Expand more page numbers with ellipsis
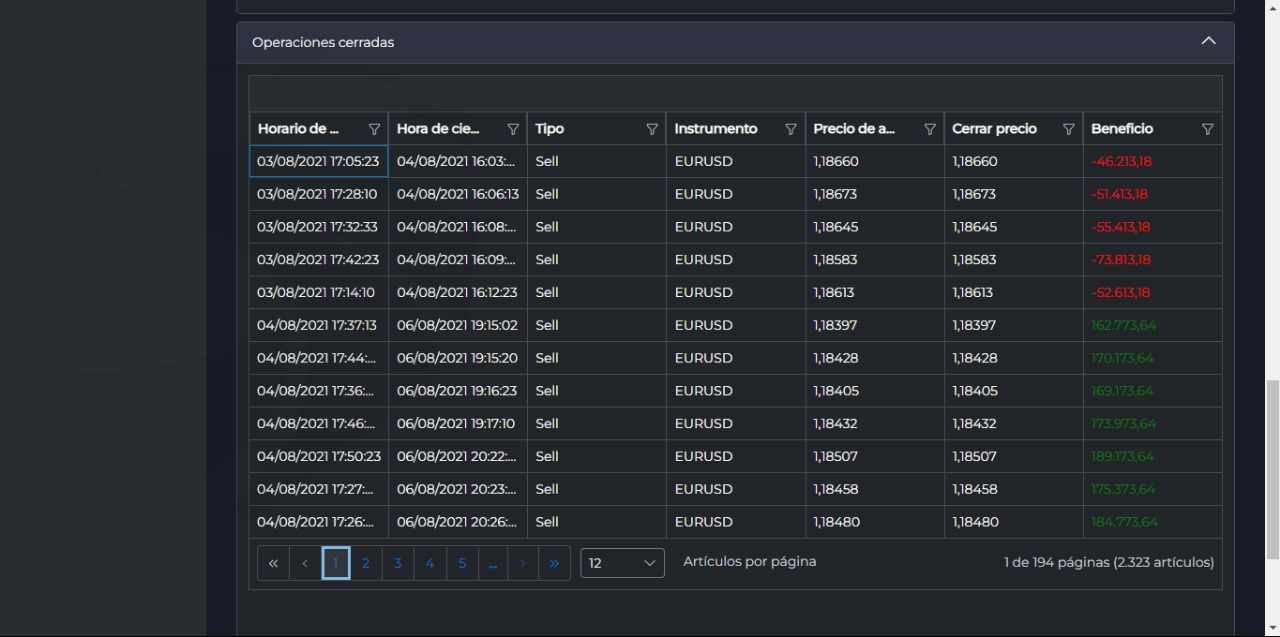This screenshot has height=637, width=1280. point(492,563)
